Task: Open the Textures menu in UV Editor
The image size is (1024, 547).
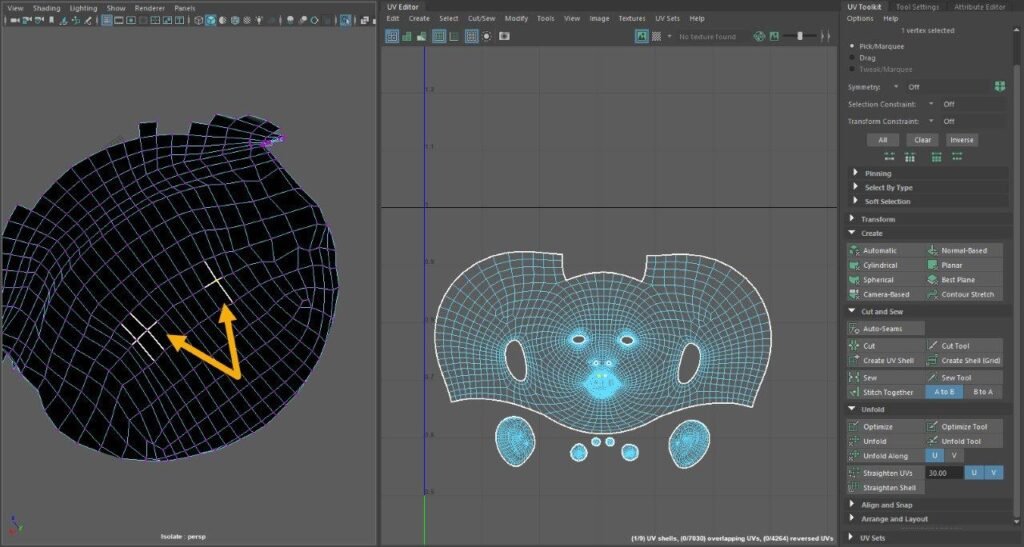Action: [632, 19]
